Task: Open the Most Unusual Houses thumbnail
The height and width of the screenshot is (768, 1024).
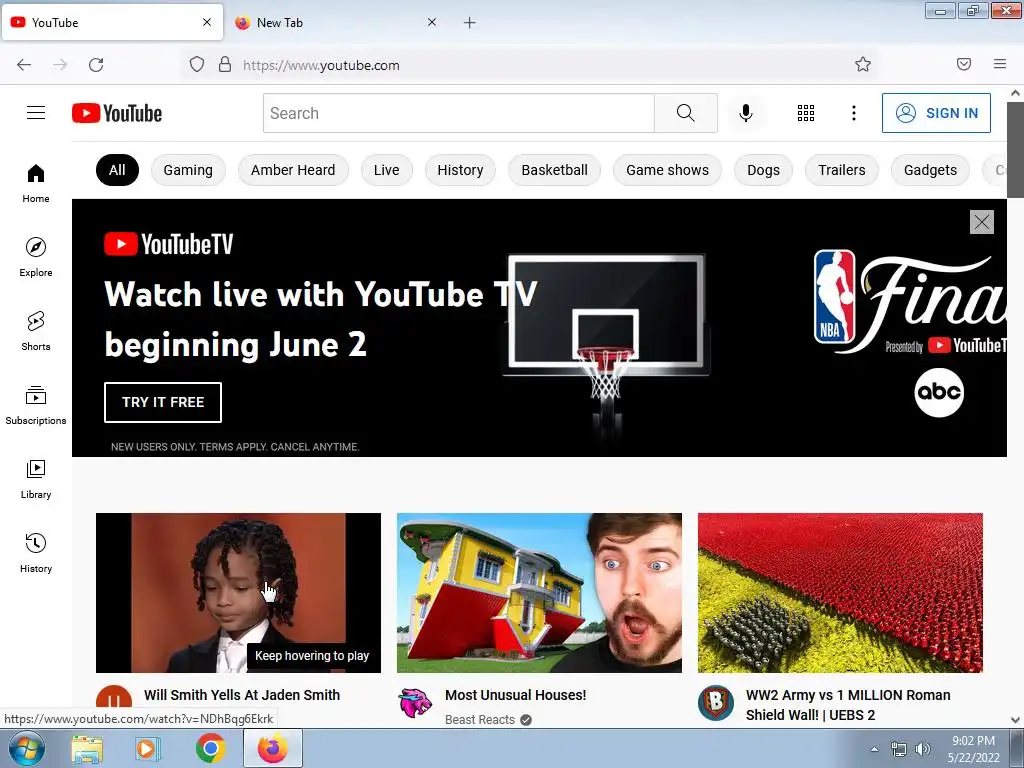Action: (539, 593)
